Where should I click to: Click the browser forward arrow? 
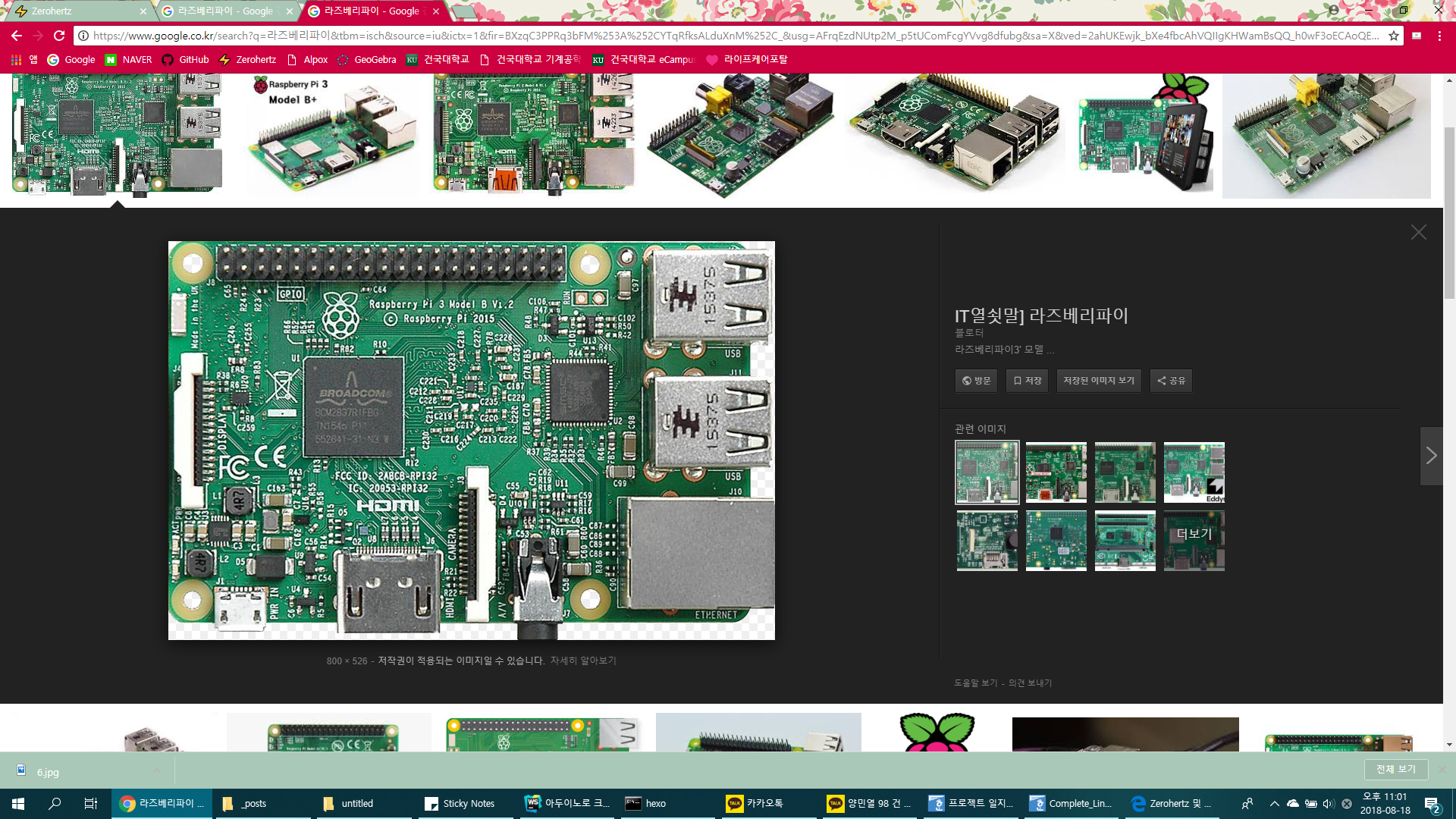(x=38, y=36)
